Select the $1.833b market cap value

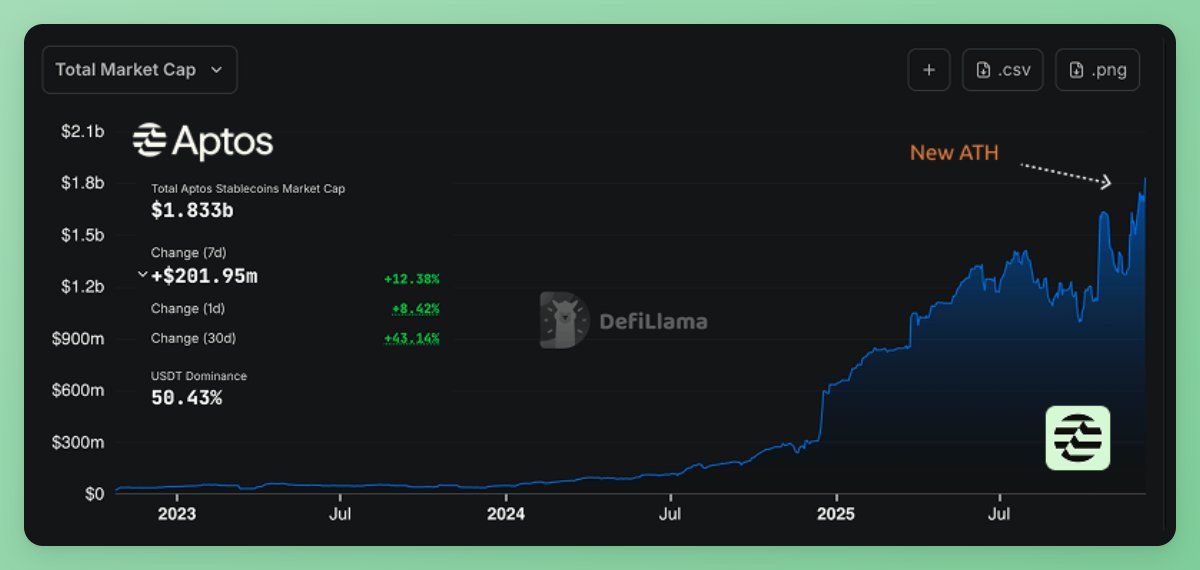(x=192, y=210)
